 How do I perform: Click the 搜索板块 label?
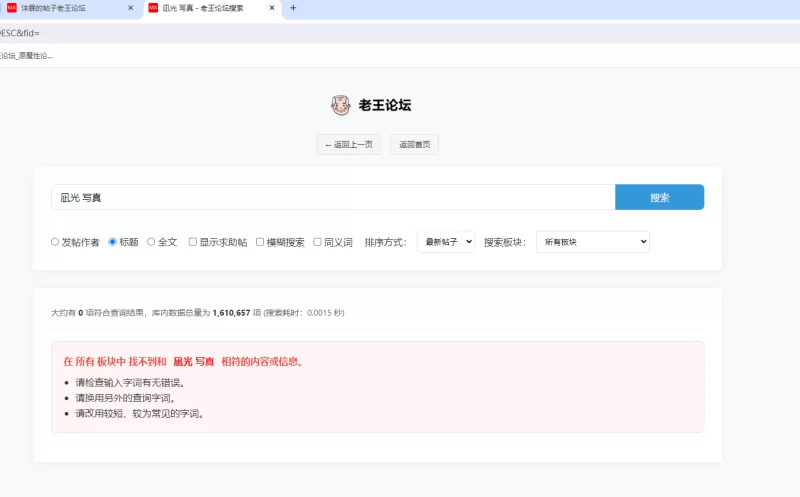(x=505, y=242)
